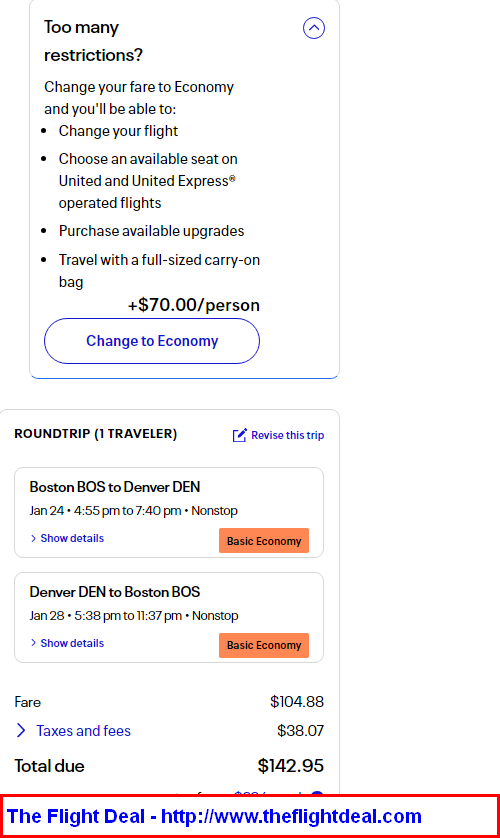Click the +$70.00/person upgrade price text
This screenshot has width=500, height=838.
tap(193, 305)
